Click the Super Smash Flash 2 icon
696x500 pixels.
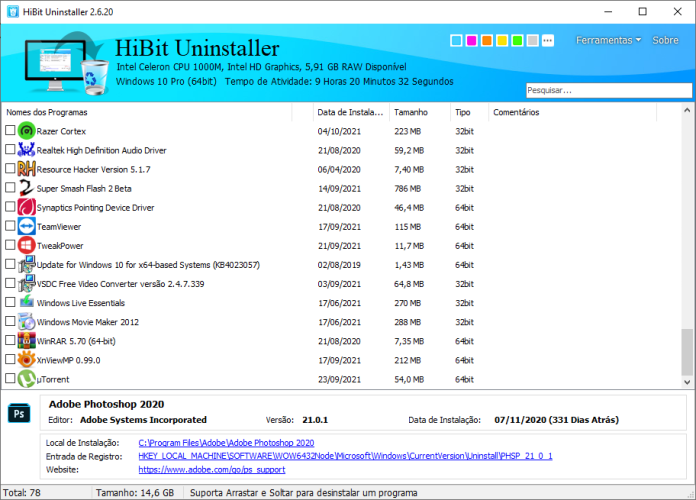click(27, 188)
